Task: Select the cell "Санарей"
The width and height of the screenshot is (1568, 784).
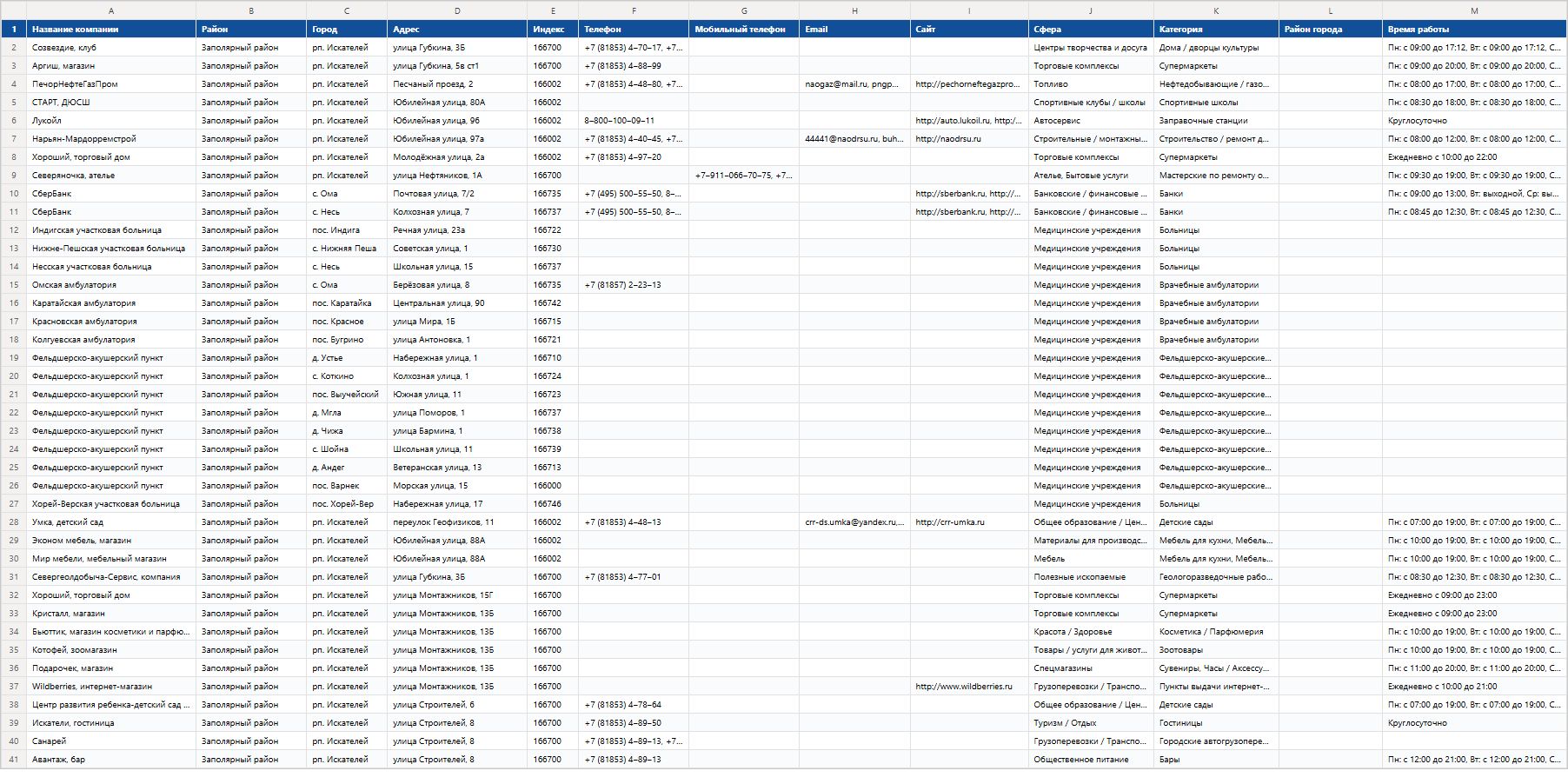Action: coord(111,741)
